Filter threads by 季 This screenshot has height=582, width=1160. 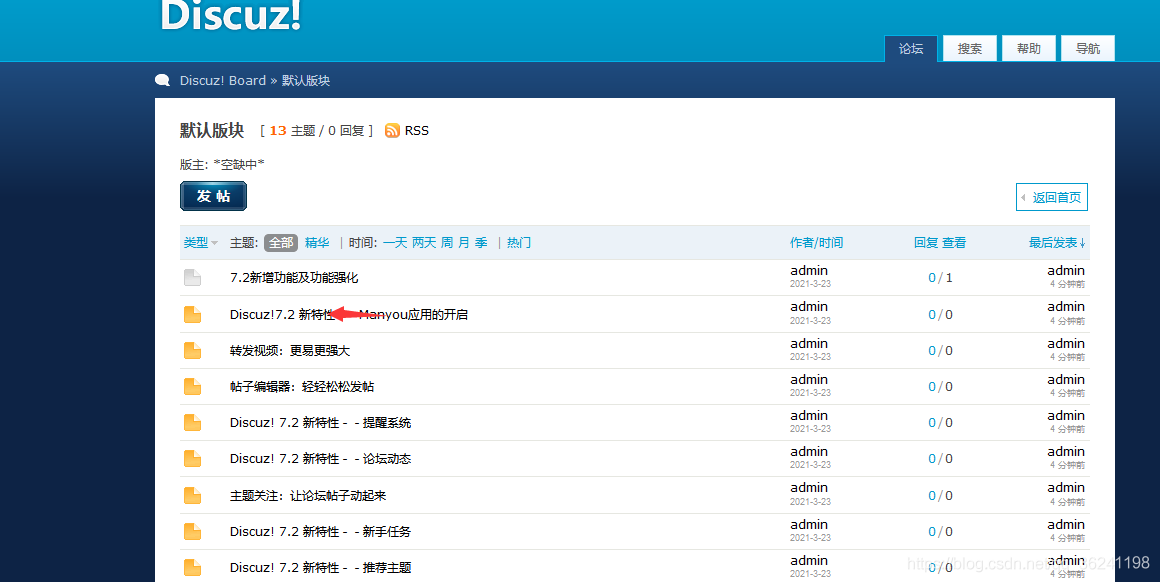481,243
